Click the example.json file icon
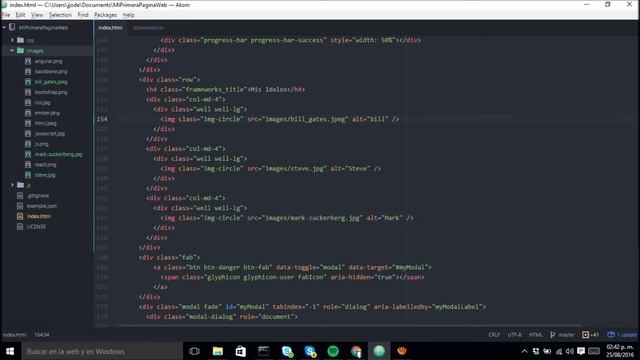 20,206
